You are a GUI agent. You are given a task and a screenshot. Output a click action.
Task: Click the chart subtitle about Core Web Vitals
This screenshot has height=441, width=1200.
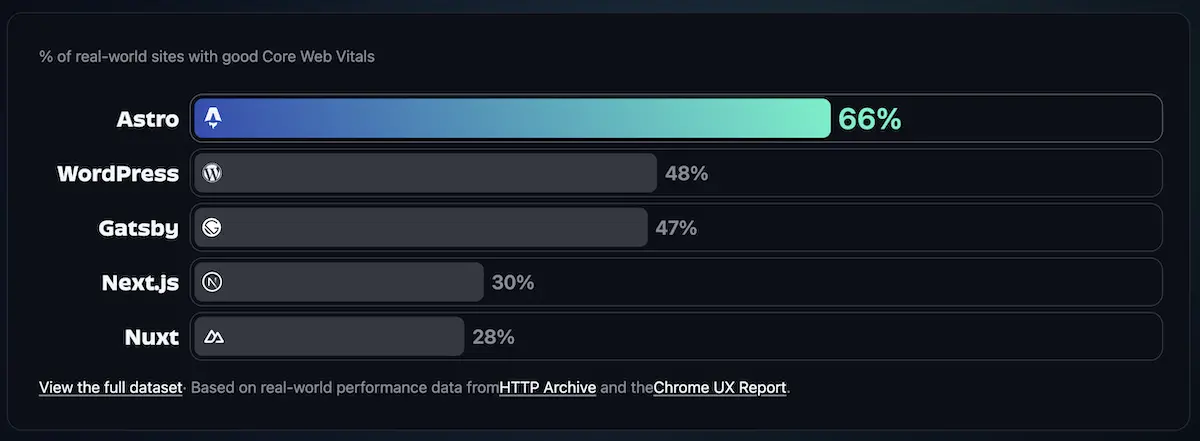[x=207, y=56]
